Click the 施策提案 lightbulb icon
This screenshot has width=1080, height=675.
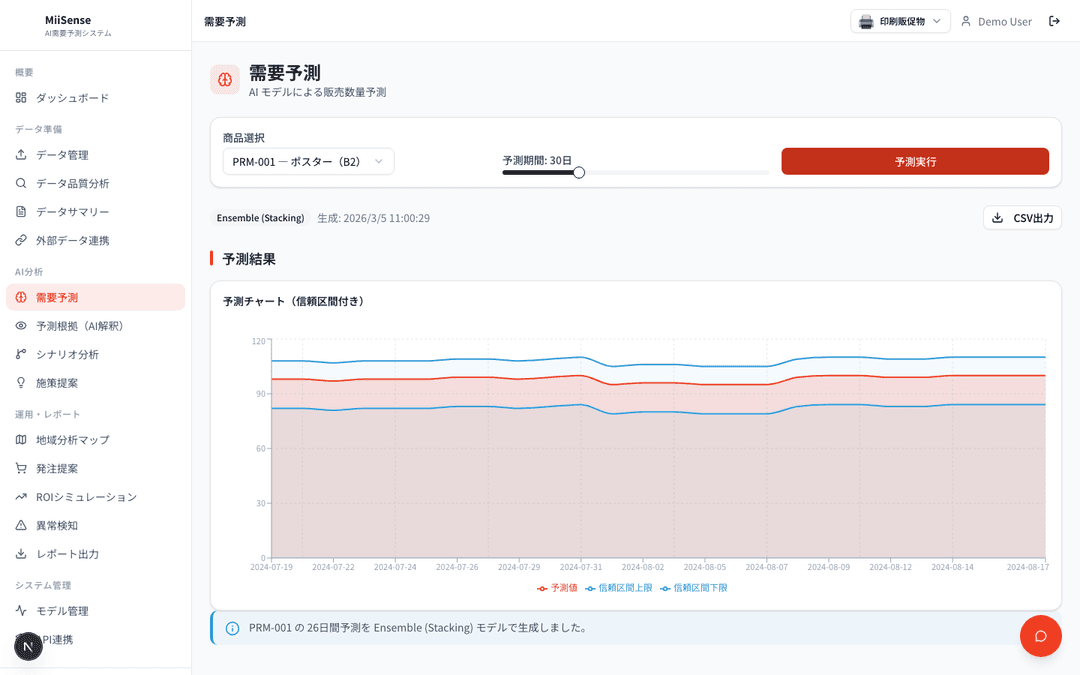pyautogui.click(x=21, y=383)
